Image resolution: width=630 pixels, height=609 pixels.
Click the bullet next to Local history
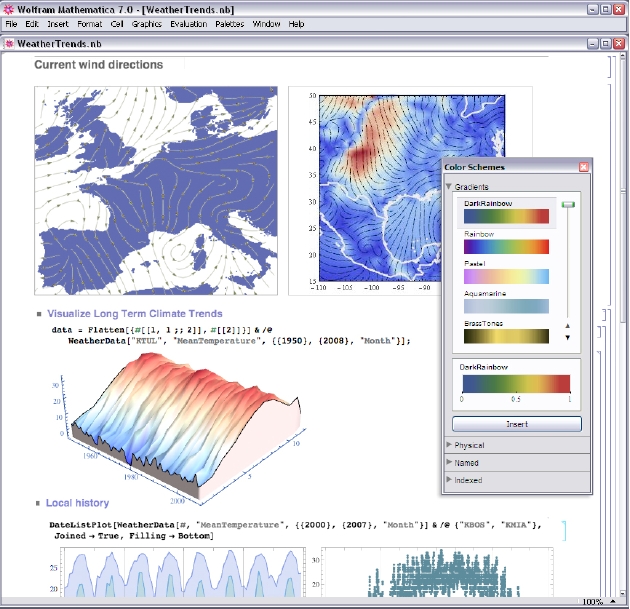point(38,503)
